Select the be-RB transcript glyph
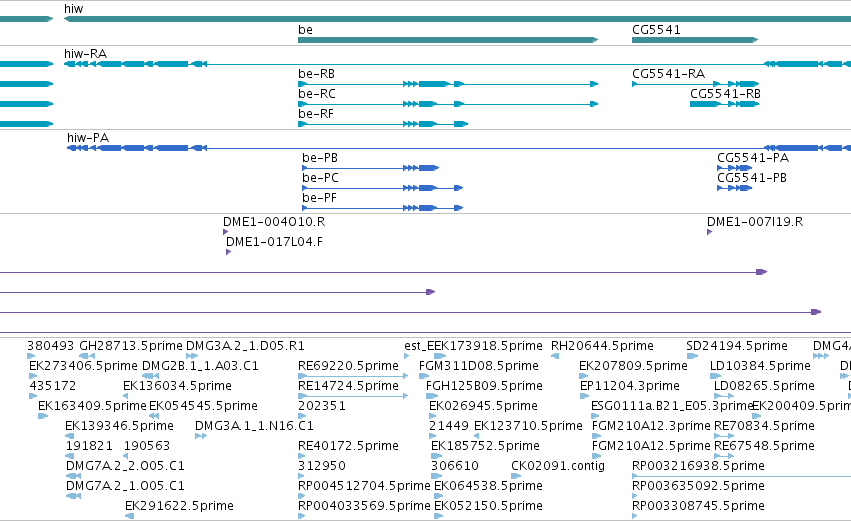This screenshot has width=851, height=521. coord(448,84)
